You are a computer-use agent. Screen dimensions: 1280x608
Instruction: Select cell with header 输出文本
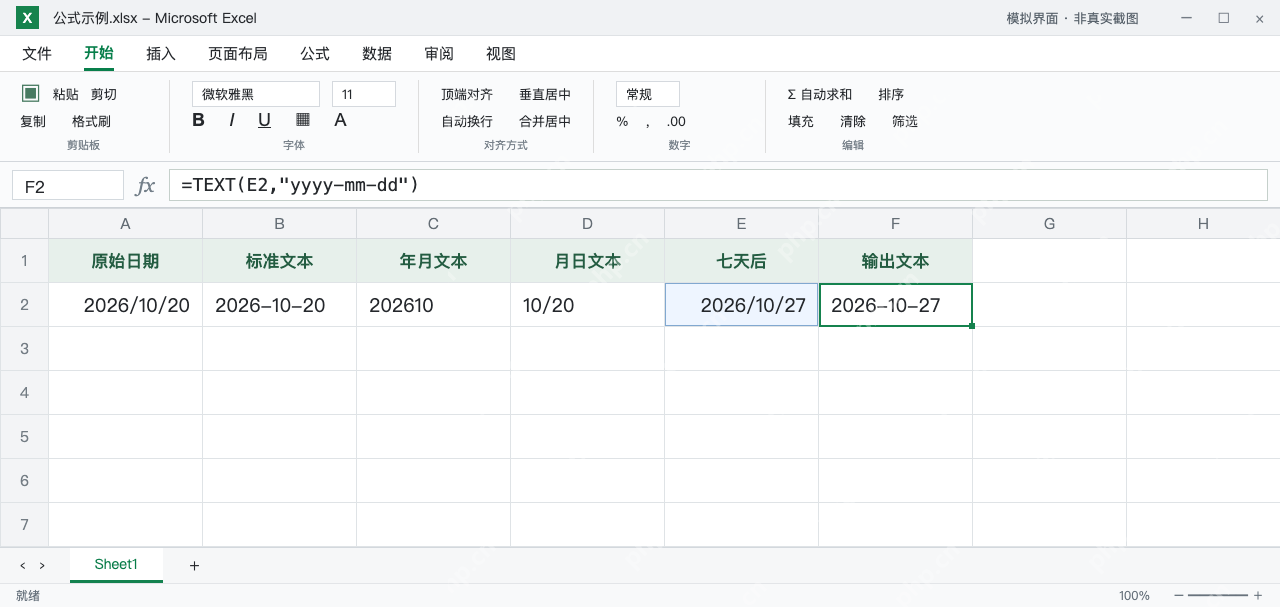pyautogui.click(x=895, y=261)
